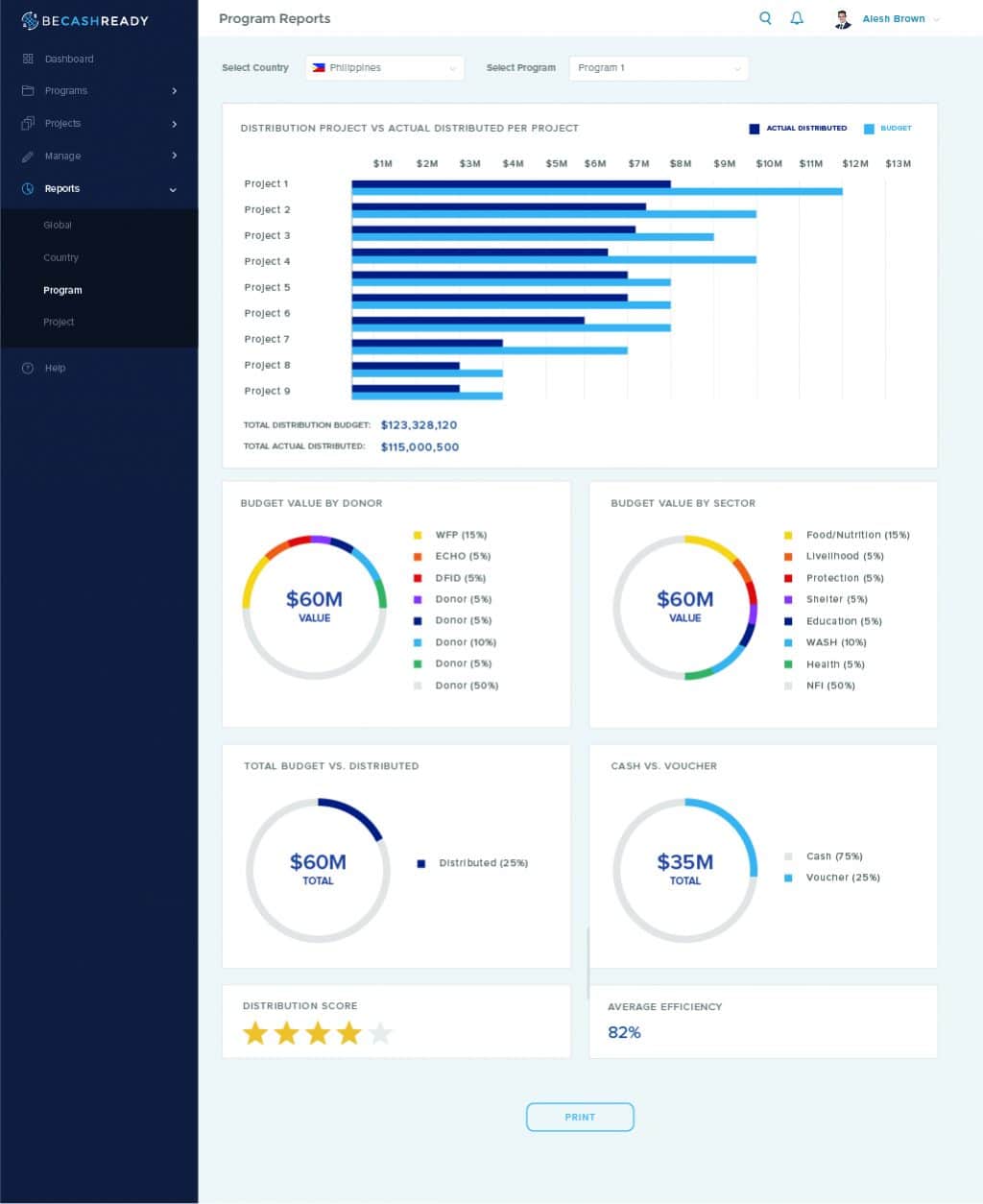Click the Help question mark icon
This screenshot has width=983, height=1204.
[28, 368]
